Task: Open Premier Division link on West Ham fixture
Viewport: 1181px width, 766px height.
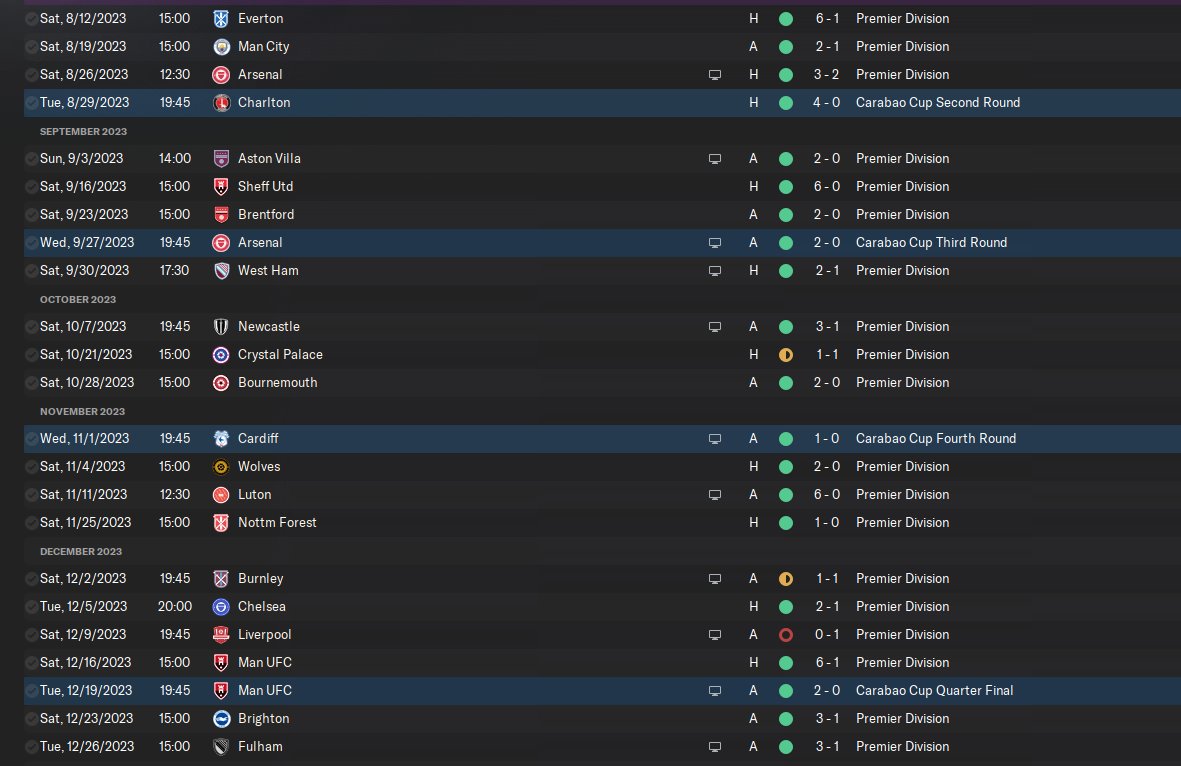Action: tap(902, 271)
